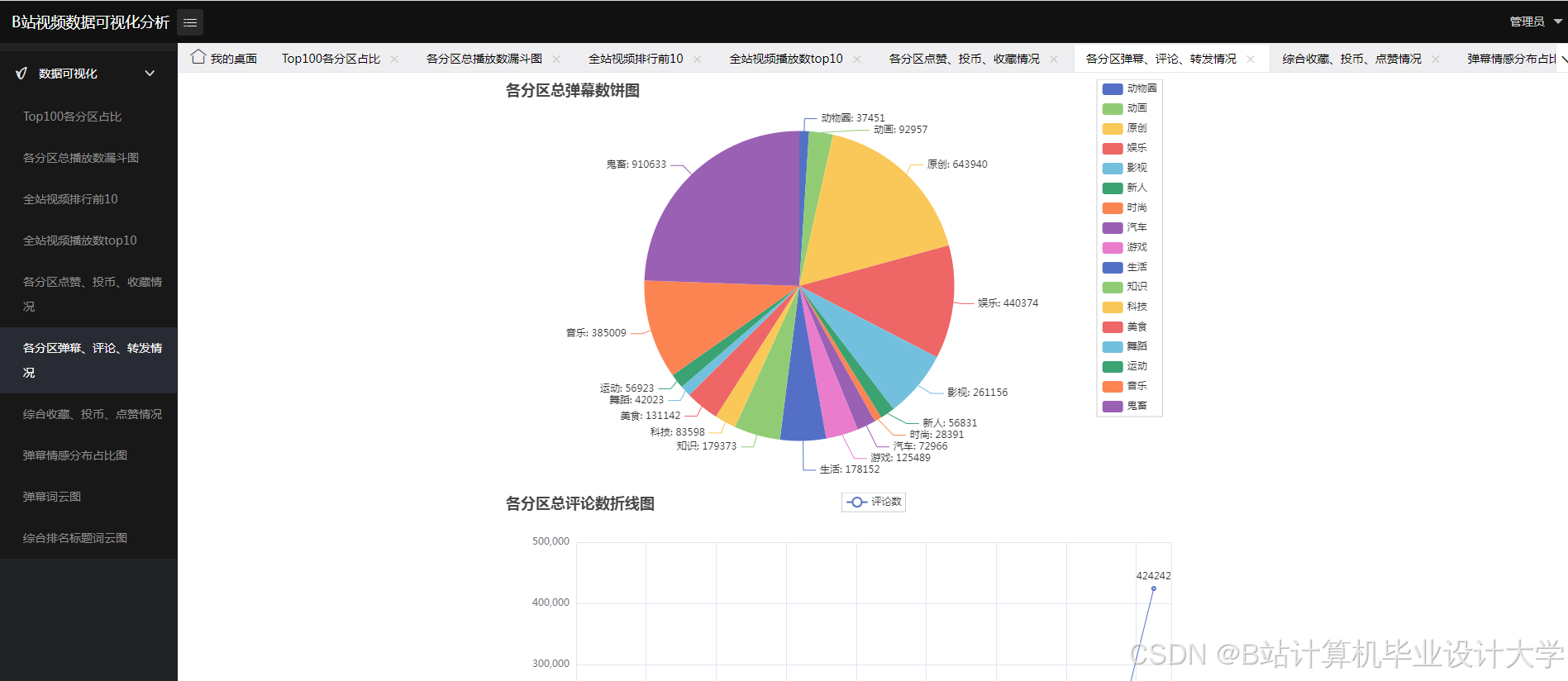Close the 综合收藏、投币、点赞情况 tab

point(1436,59)
